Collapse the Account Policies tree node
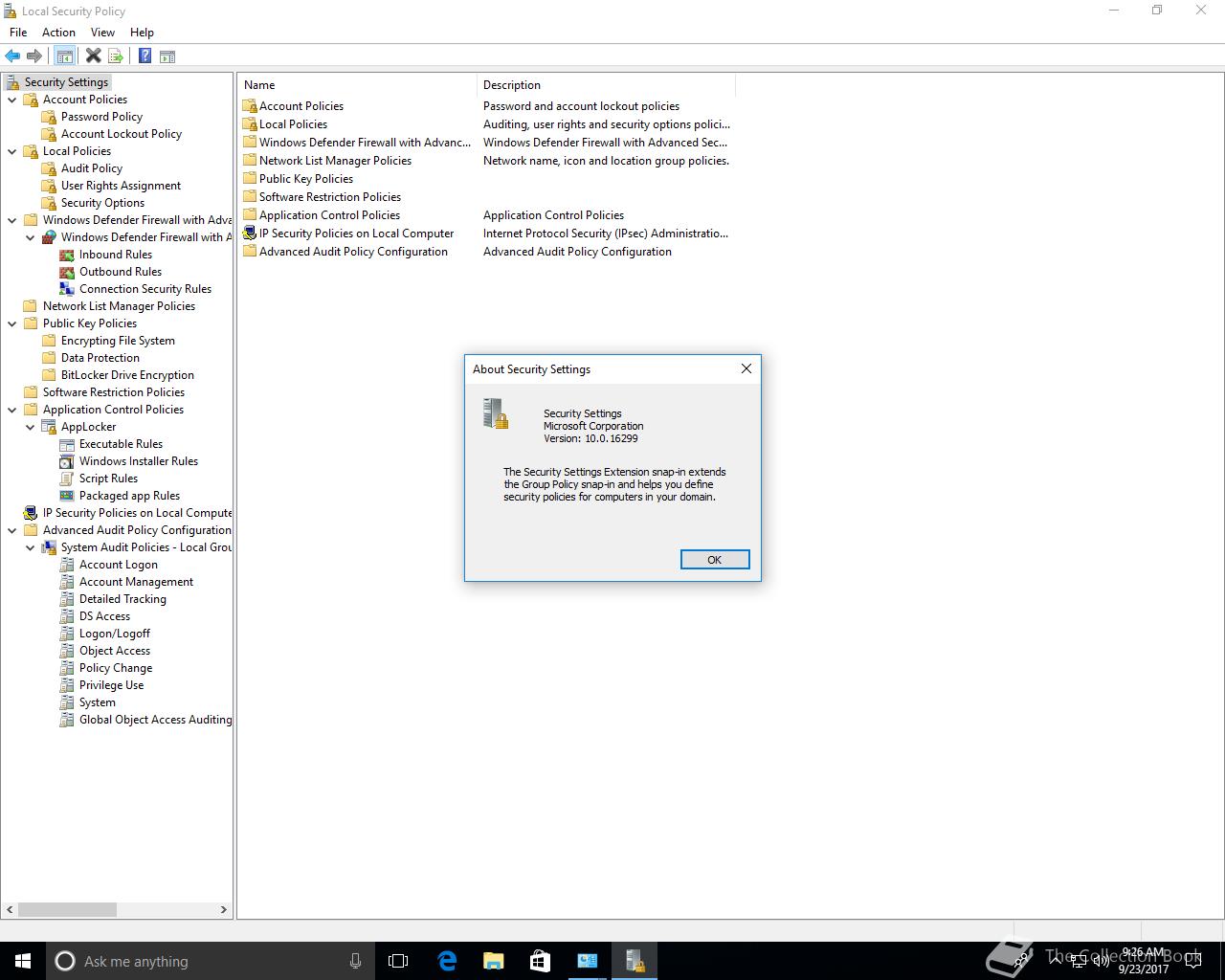Image resolution: width=1225 pixels, height=980 pixels. coord(11,100)
